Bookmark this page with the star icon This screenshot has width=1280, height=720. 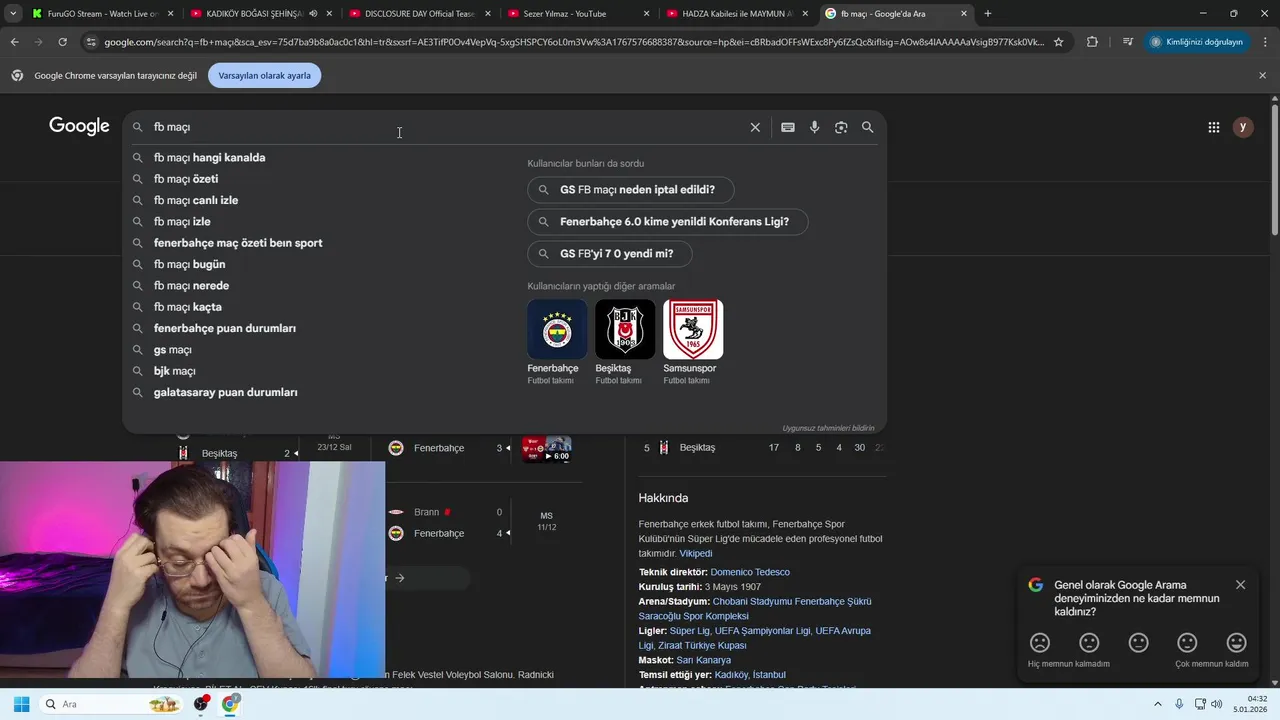[x=1059, y=42]
